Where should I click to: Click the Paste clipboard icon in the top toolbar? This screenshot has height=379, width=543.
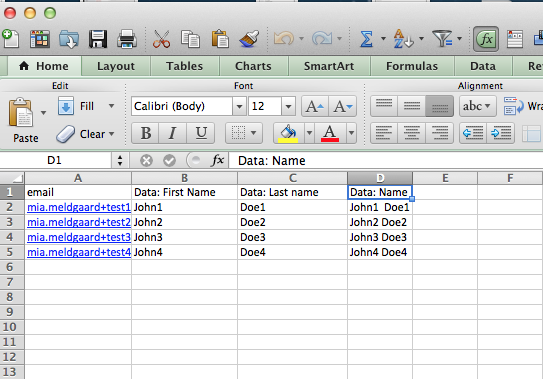point(220,38)
